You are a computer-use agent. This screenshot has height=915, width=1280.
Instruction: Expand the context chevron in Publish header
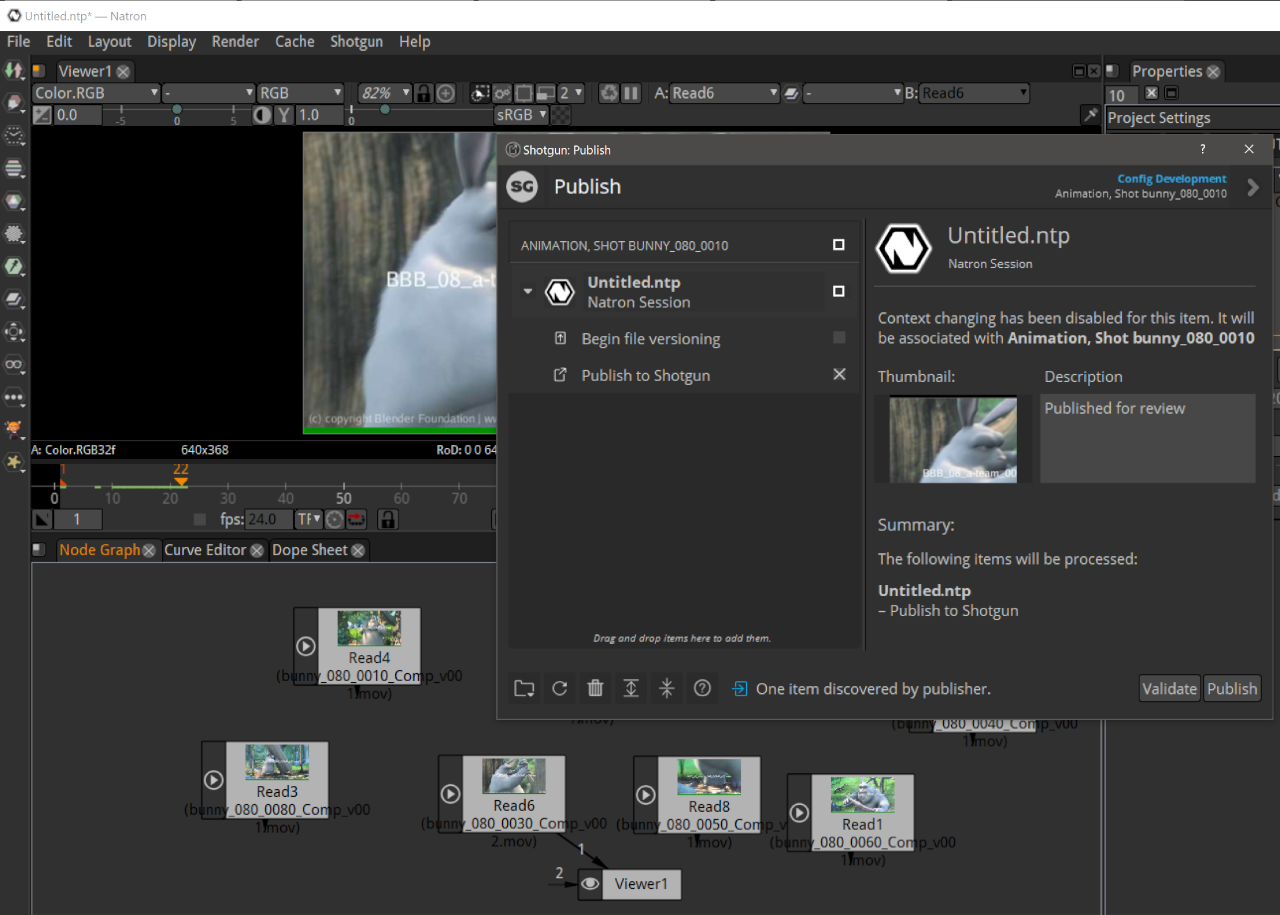click(x=1253, y=187)
